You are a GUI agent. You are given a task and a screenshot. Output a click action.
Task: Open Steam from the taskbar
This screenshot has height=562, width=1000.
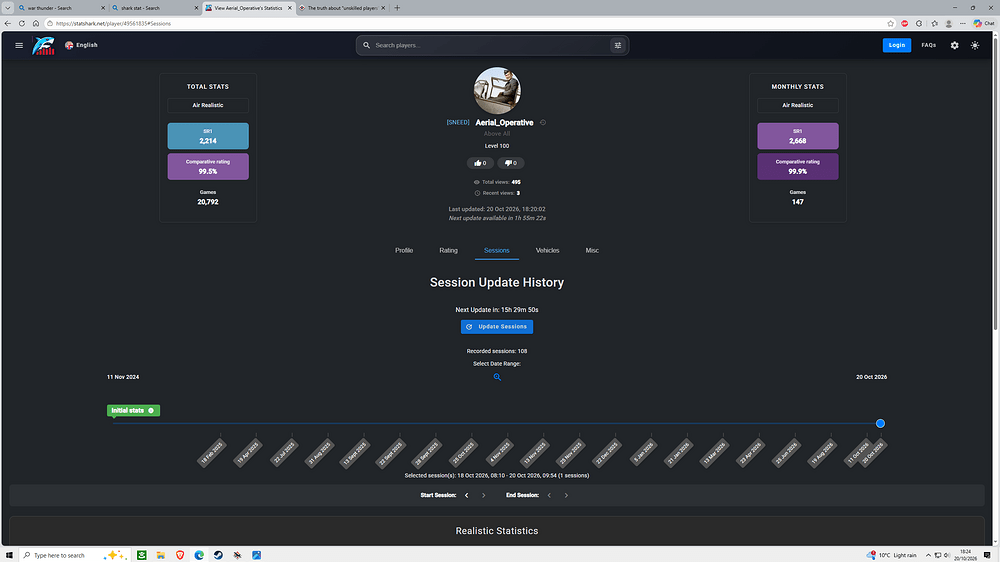(x=218, y=555)
